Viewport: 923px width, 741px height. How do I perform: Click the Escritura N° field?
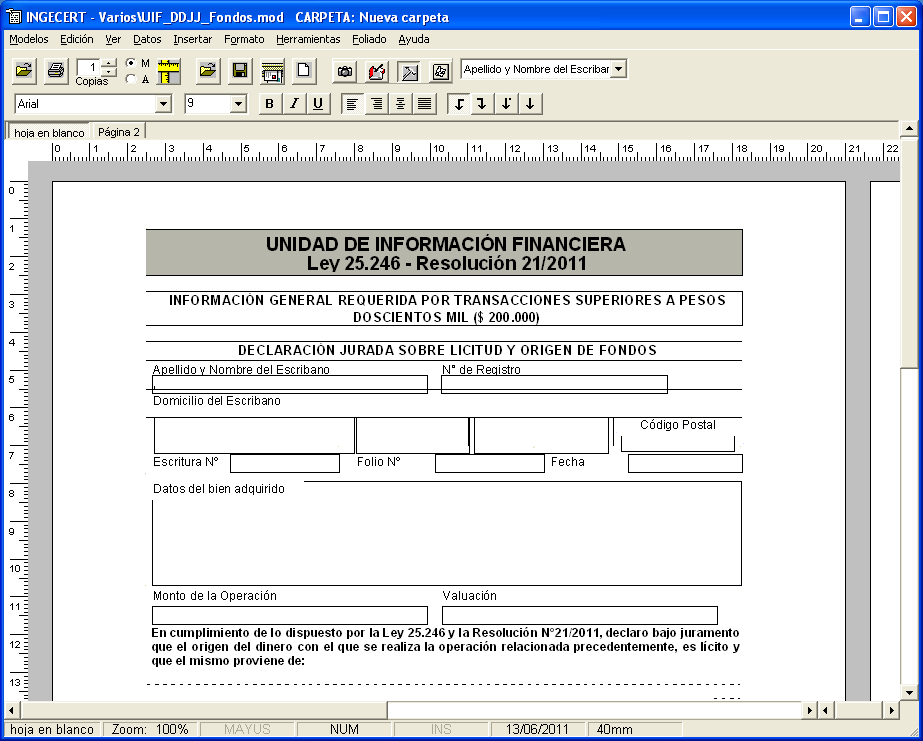(285, 463)
